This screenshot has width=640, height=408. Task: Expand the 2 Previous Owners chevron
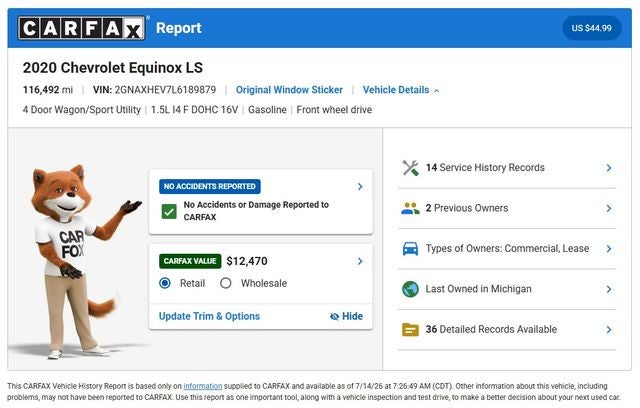pos(609,208)
